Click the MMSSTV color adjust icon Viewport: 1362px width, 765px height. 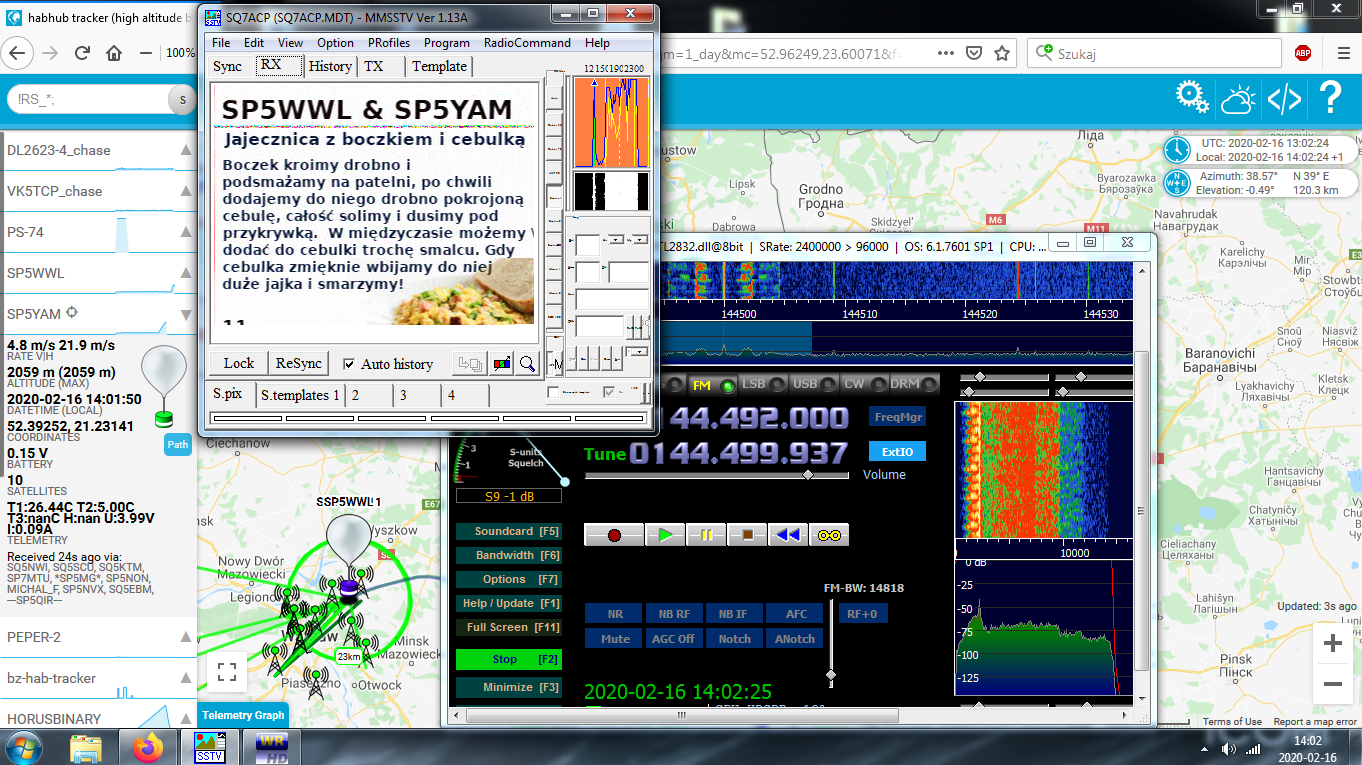pyautogui.click(x=500, y=364)
